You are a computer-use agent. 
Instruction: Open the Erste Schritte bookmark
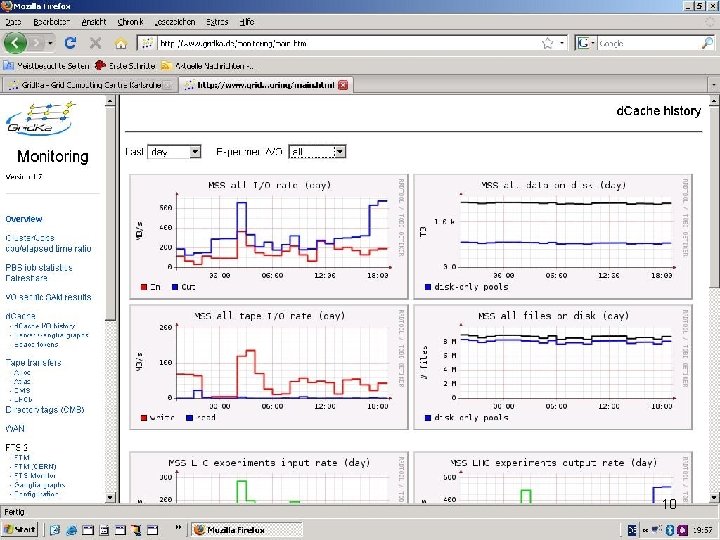coord(125,66)
